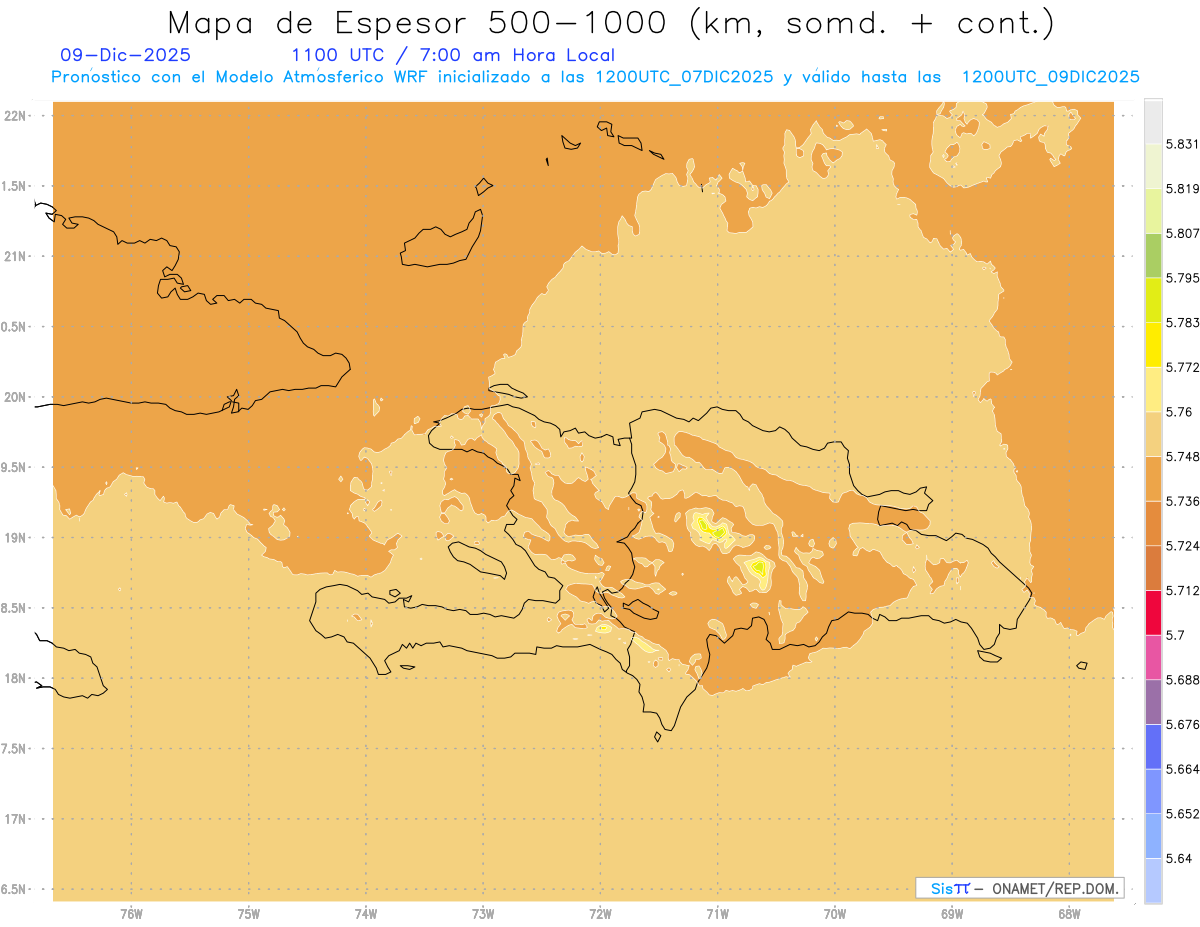
Task: Click the red colorbar swatch between 5.7 and 5.712
Action: [x=1153, y=612]
